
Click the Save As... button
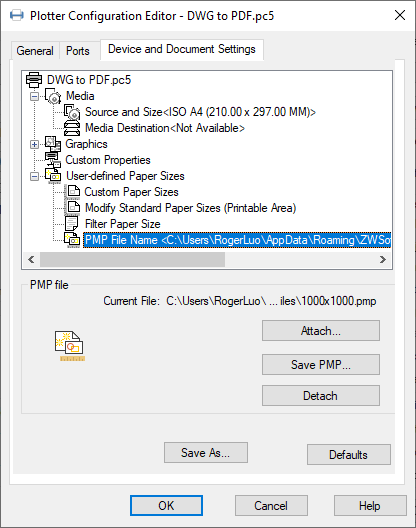[x=206, y=453]
